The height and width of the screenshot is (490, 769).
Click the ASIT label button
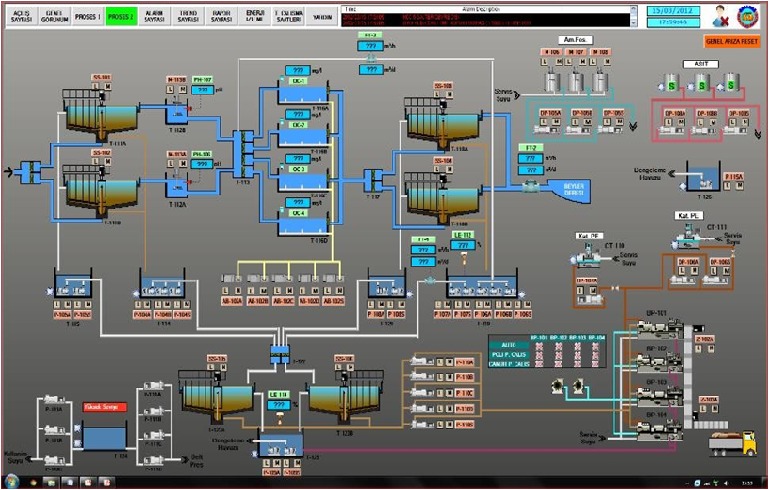(701, 64)
